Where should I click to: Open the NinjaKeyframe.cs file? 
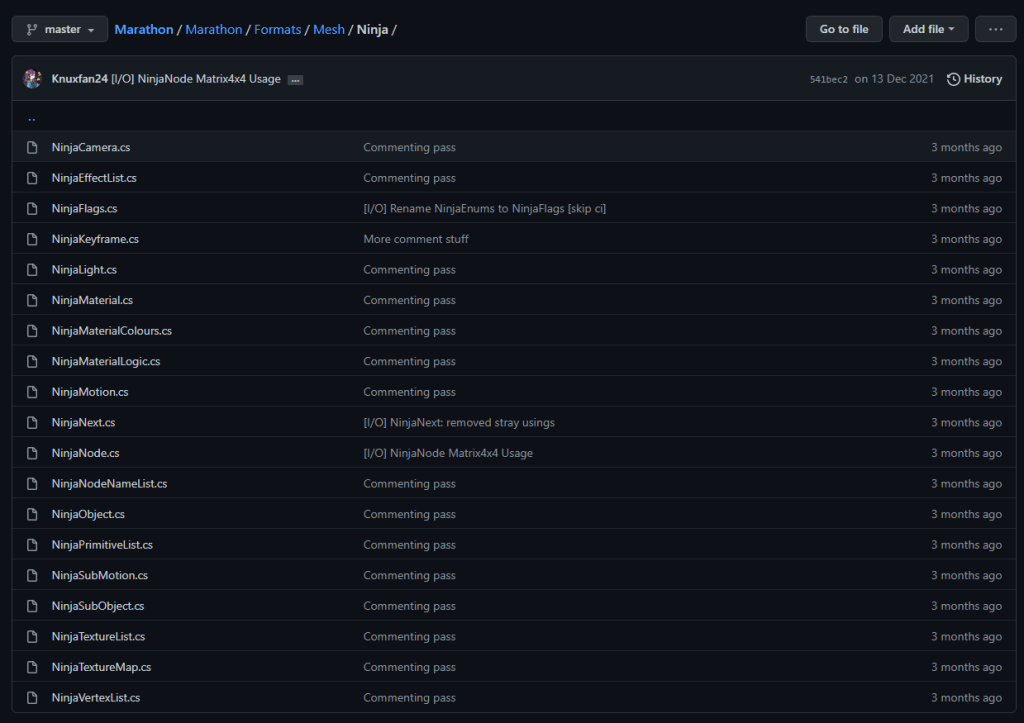[x=95, y=239]
